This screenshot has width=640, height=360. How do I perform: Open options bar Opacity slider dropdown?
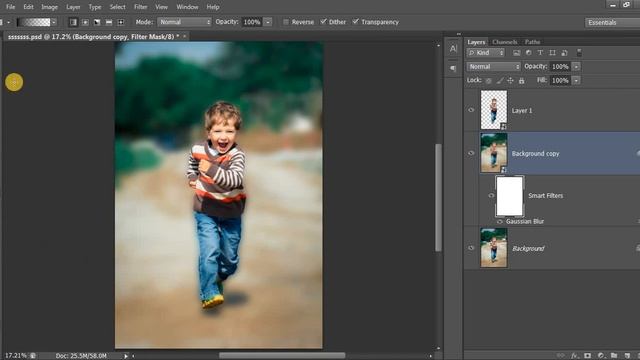(x=268, y=22)
